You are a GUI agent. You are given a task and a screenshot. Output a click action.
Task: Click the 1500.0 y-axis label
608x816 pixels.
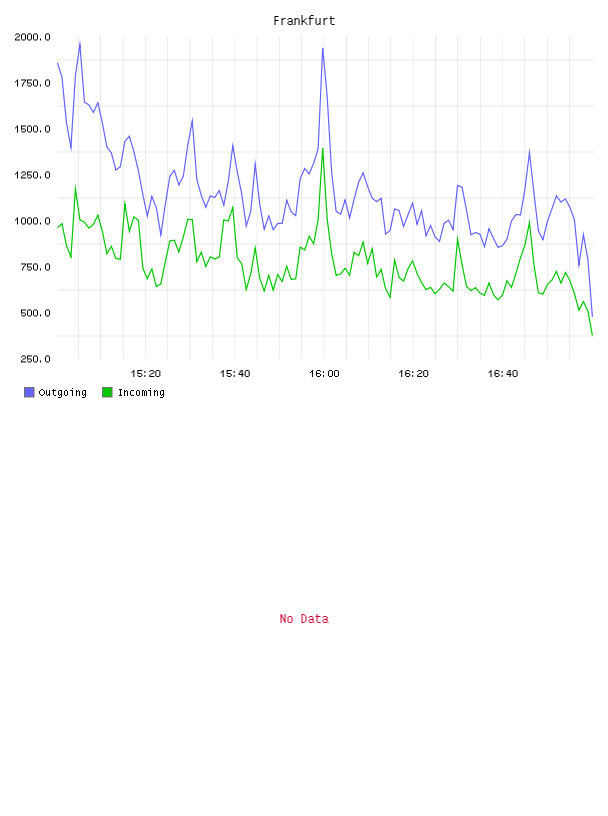click(x=32, y=129)
